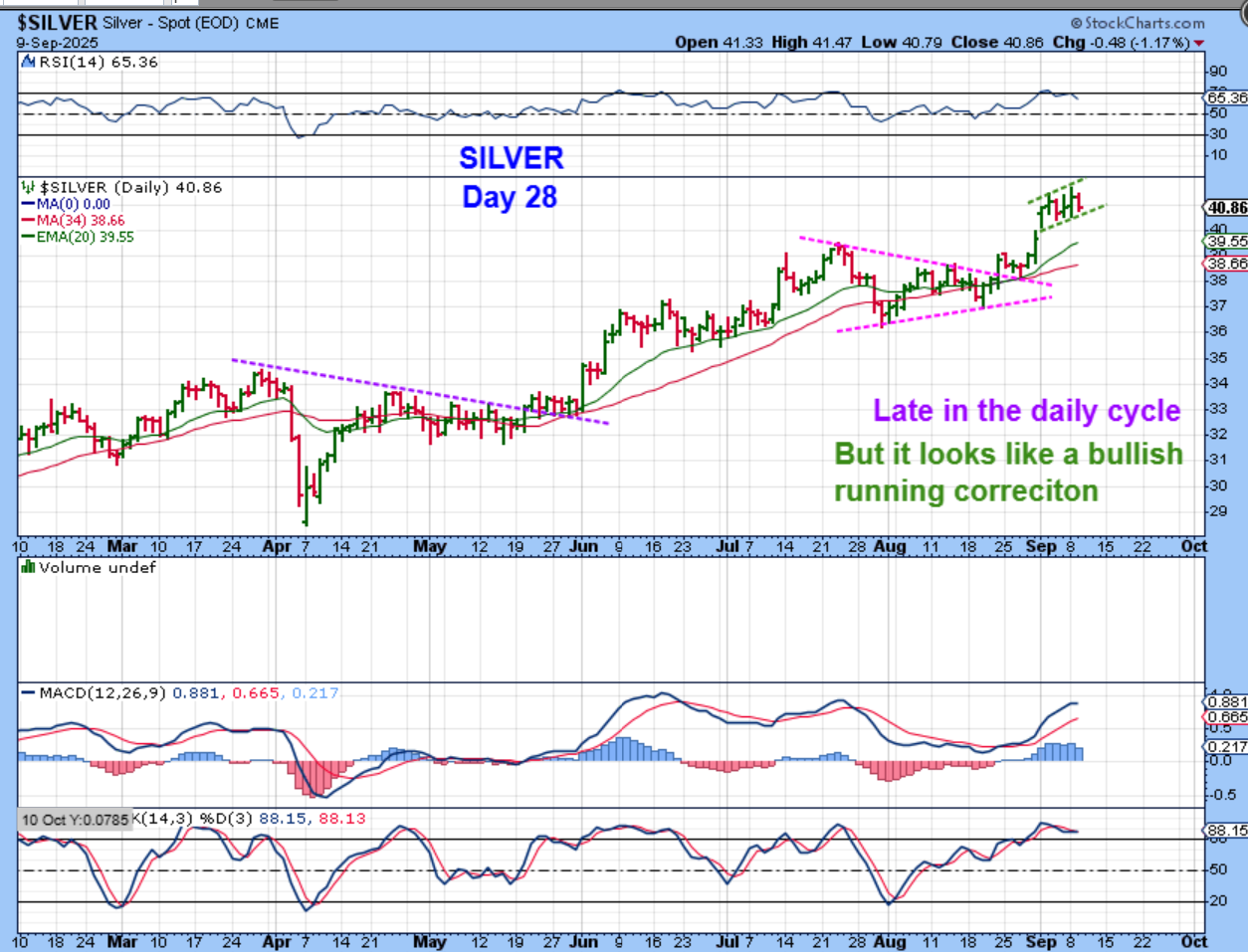This screenshot has height=952, width=1248.
Task: Click the blue SILVER annotation heading
Action: pos(511,157)
